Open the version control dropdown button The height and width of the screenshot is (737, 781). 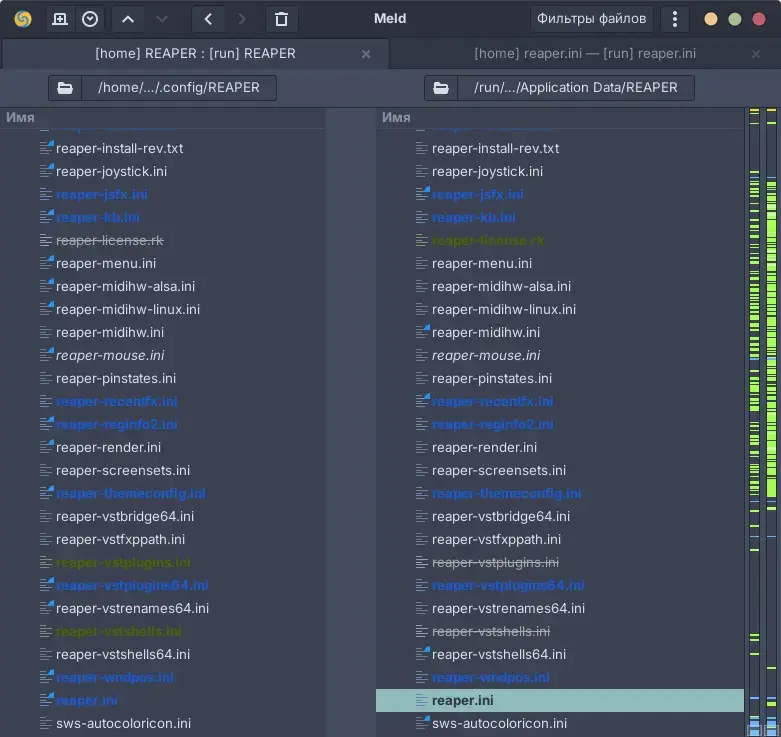tap(90, 19)
